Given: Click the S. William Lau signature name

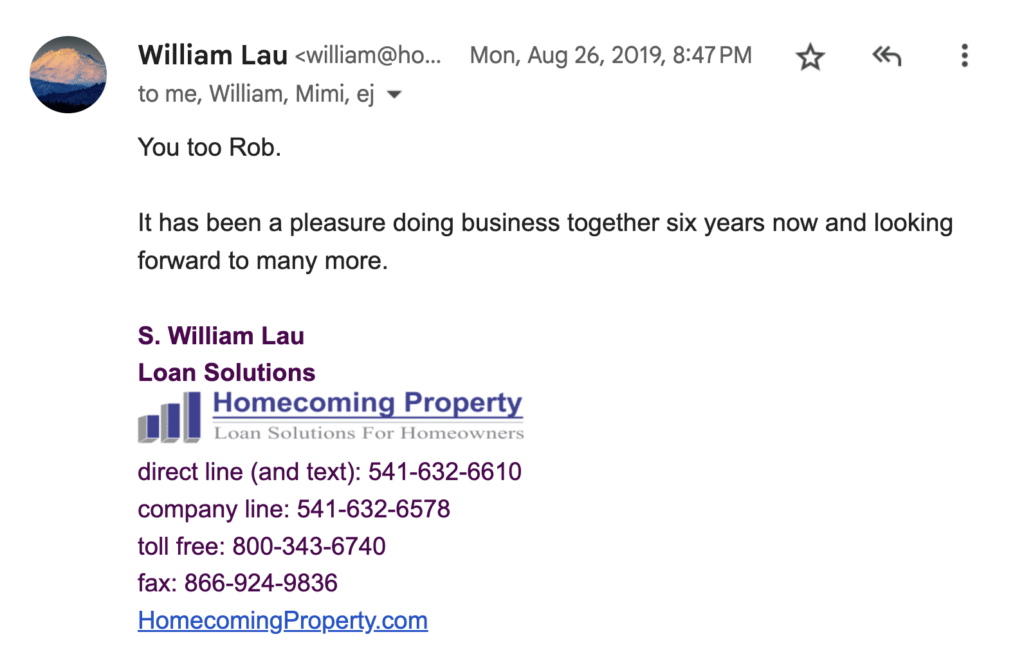Looking at the screenshot, I should coord(221,336).
